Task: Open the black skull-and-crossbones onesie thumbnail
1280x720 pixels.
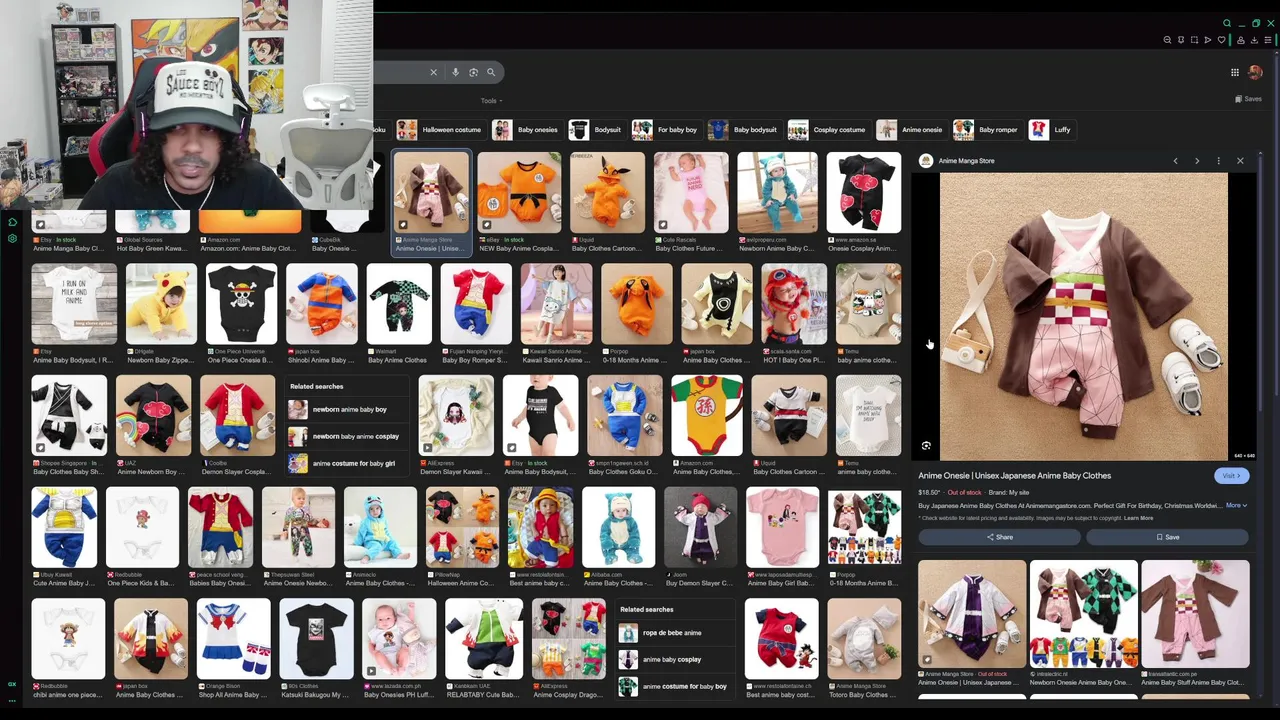Action: 241,304
